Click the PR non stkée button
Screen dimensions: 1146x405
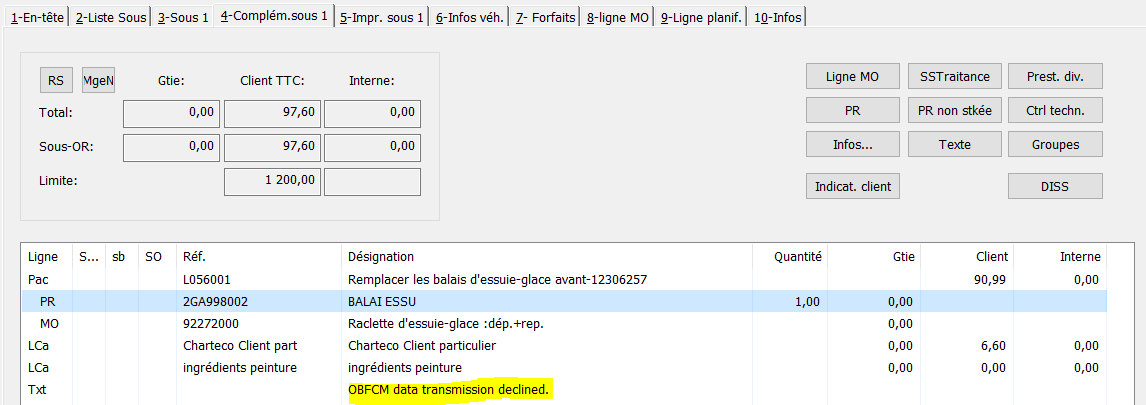pyautogui.click(x=955, y=110)
